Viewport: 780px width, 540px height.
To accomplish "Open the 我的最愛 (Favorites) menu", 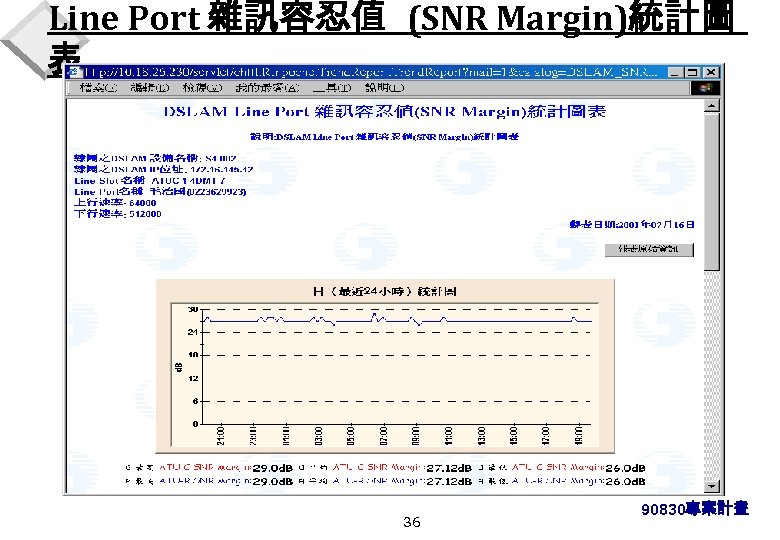I will tap(268, 88).
